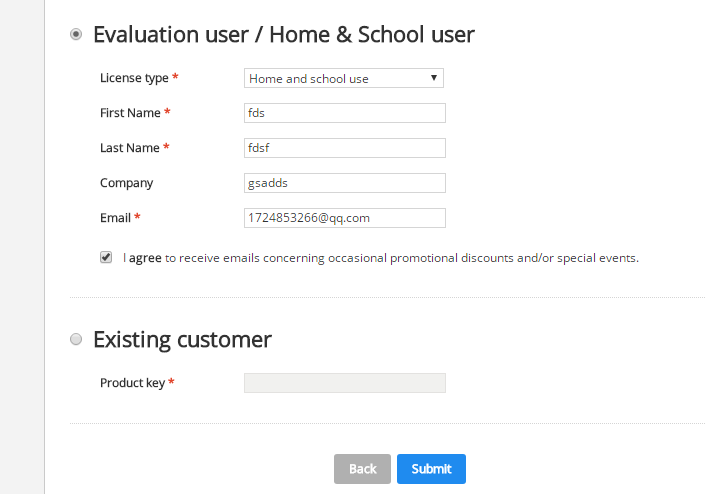Click the blue Submit button

tap(431, 469)
